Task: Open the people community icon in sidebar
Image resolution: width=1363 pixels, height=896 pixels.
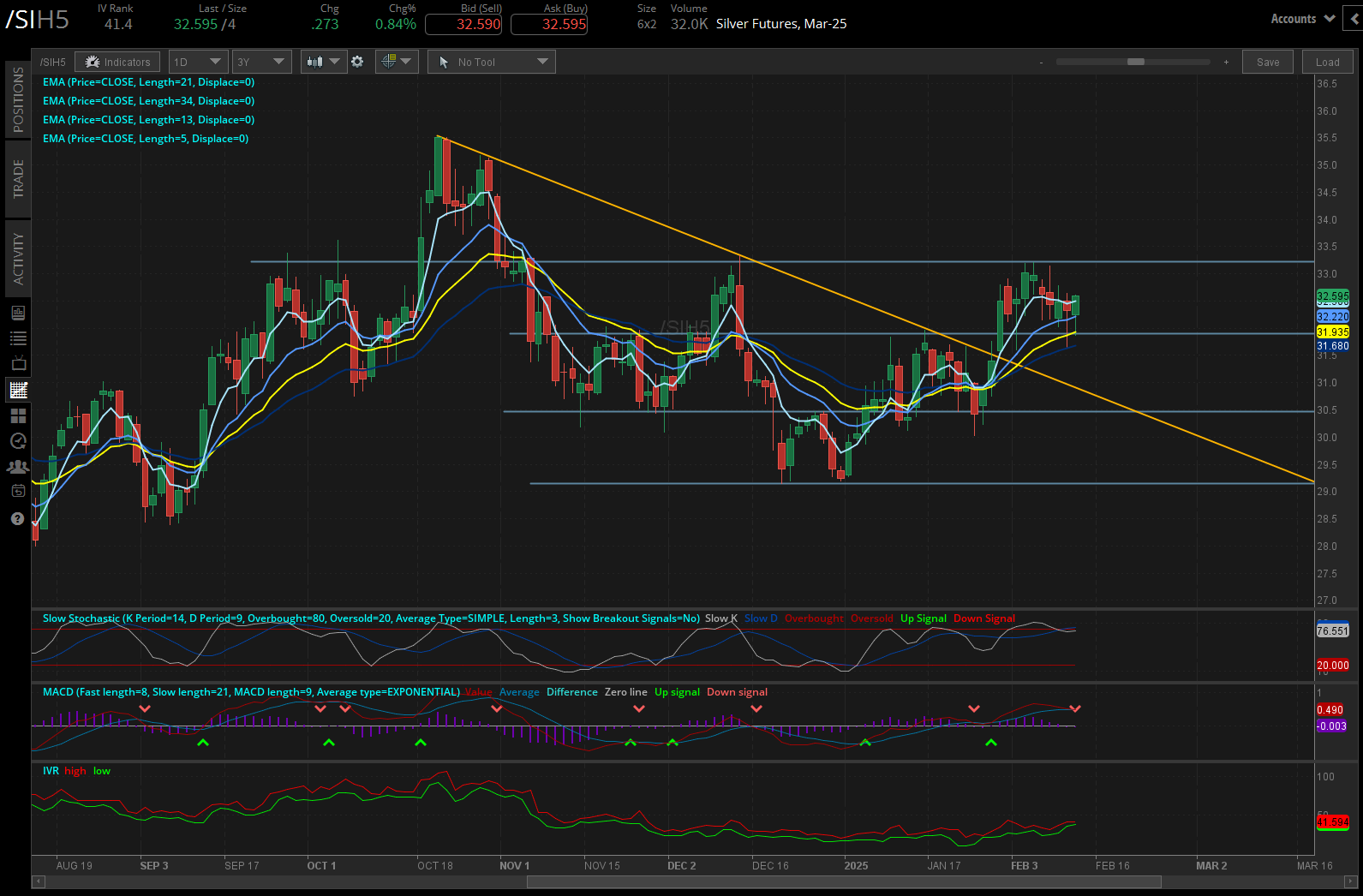Action: coord(18,467)
